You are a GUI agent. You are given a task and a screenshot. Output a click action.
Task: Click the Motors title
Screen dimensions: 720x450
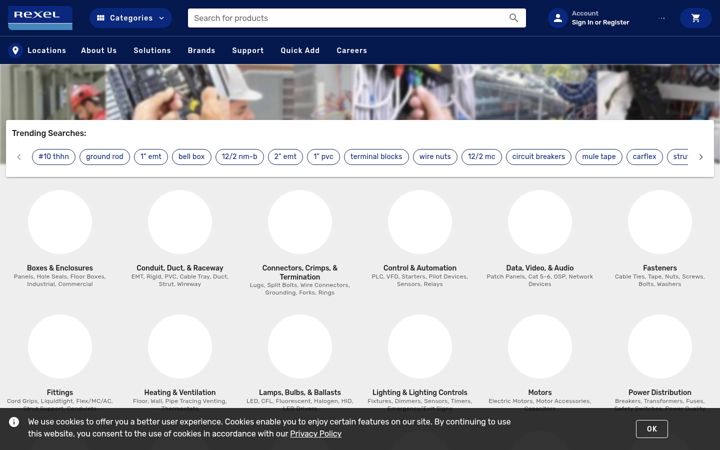point(540,392)
